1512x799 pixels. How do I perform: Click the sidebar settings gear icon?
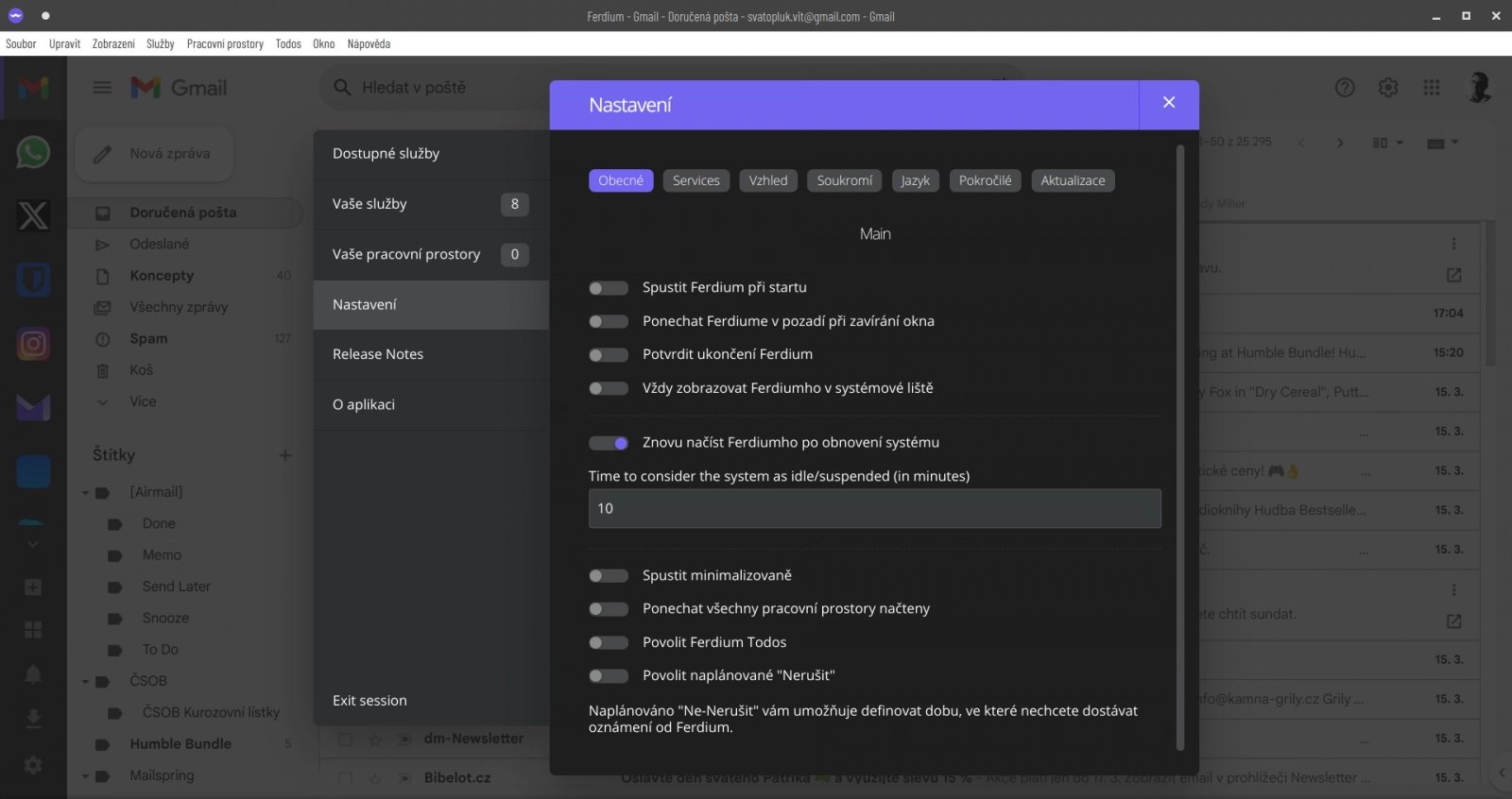33,765
